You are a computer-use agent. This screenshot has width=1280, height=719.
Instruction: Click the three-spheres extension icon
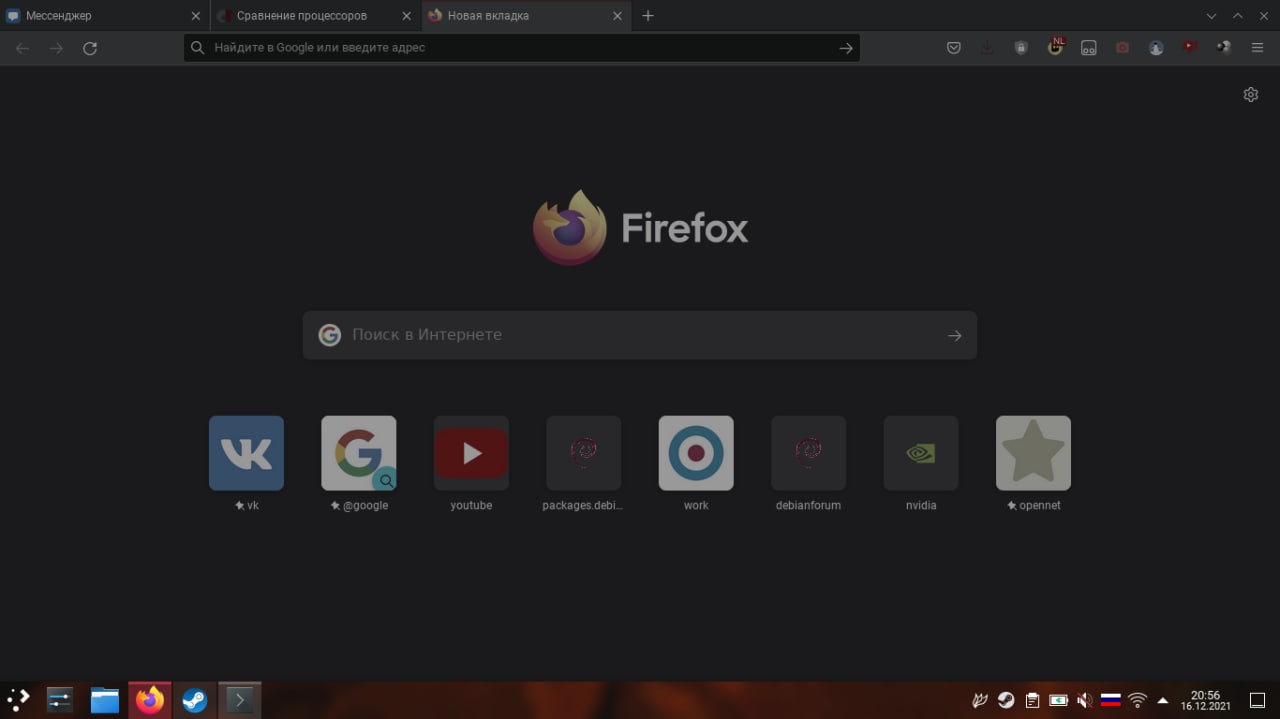tap(1223, 46)
